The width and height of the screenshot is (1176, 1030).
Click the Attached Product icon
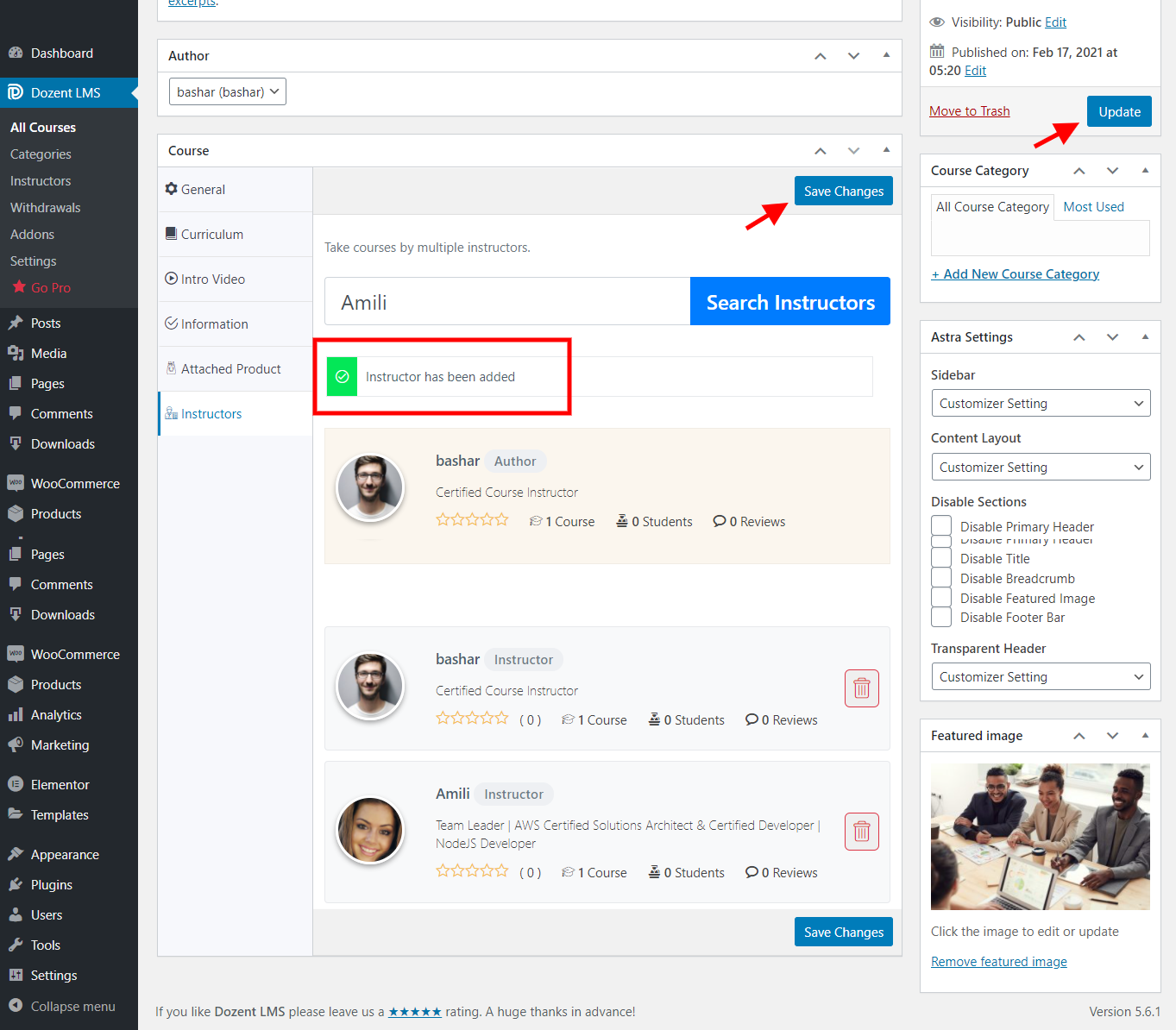(x=172, y=368)
